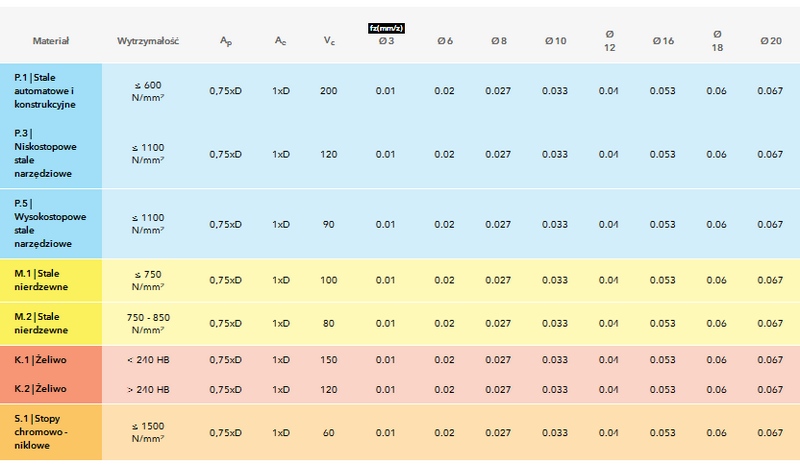Image resolution: width=800 pixels, height=464 pixels.
Task: Click the Materiał column header
Action: (x=50, y=41)
